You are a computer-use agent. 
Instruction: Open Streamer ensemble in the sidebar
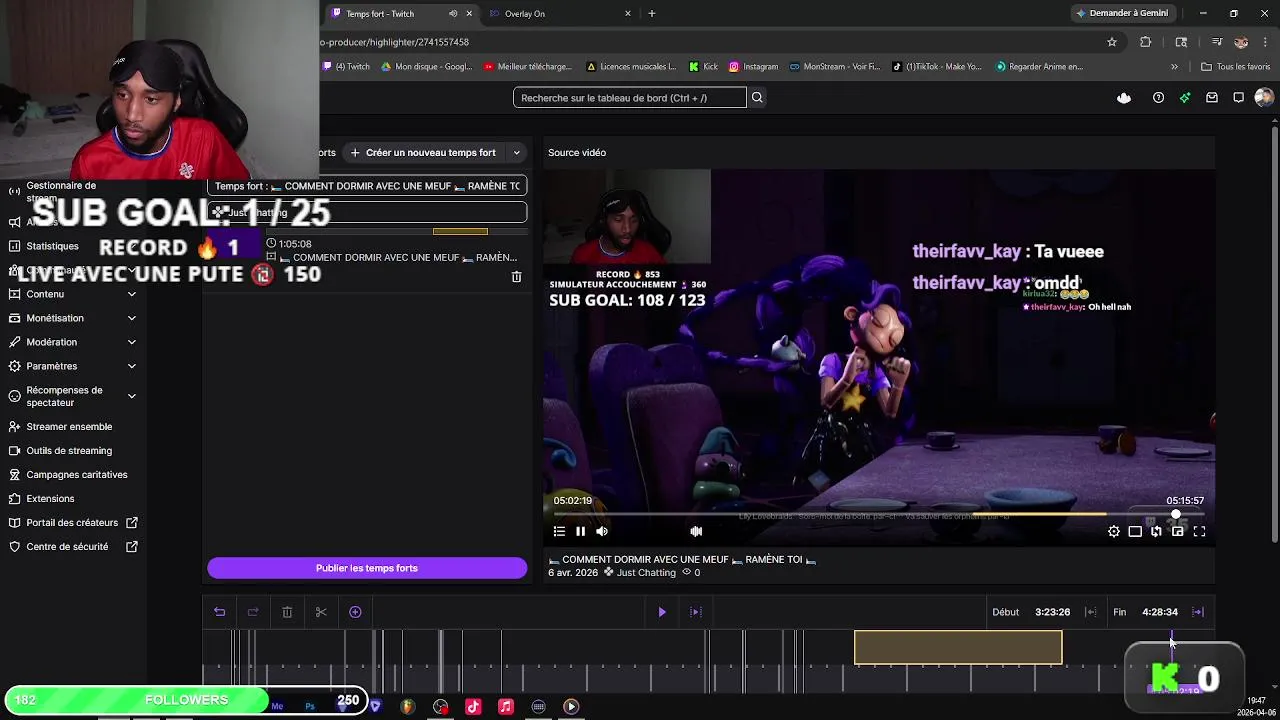(x=69, y=427)
